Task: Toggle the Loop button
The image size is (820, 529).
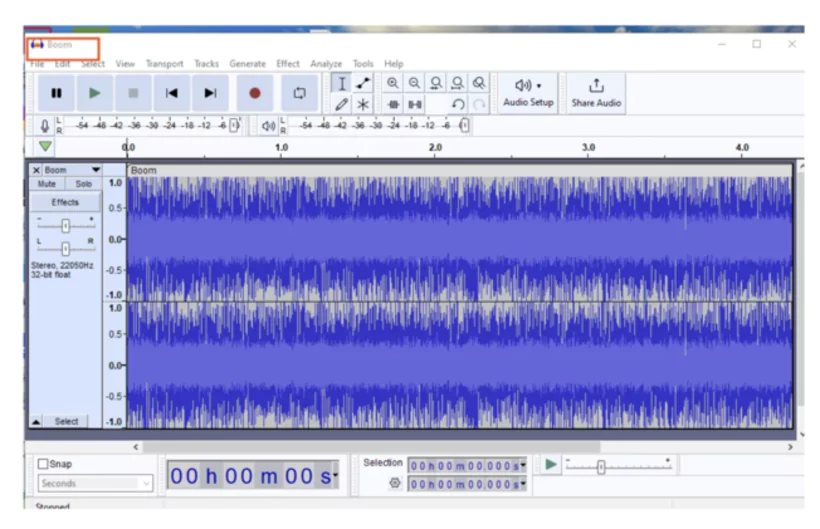Action: (300, 93)
